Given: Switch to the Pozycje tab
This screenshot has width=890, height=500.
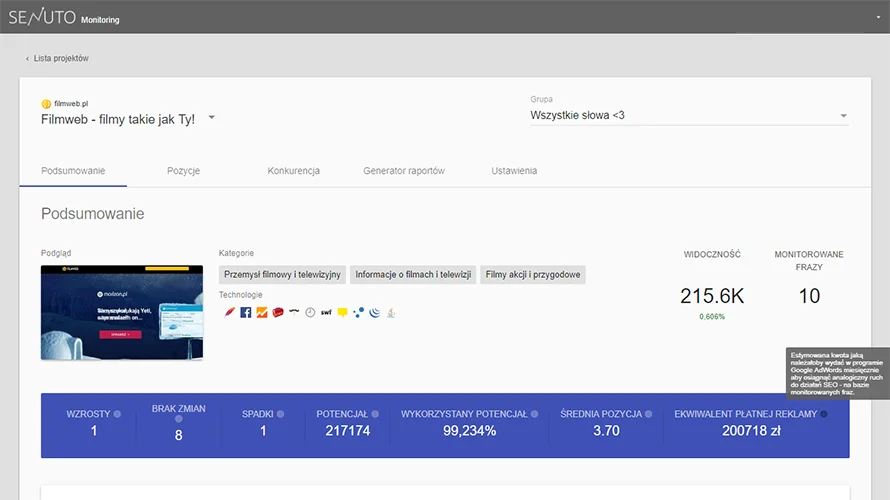Looking at the screenshot, I should click(x=183, y=171).
